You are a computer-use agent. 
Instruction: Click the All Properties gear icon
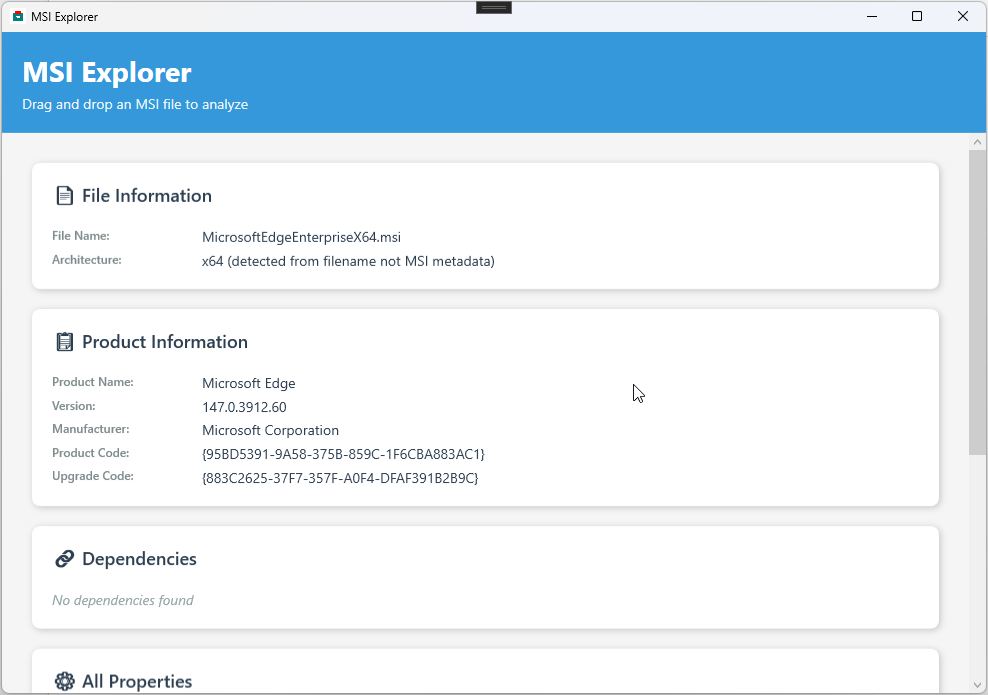pos(64,681)
